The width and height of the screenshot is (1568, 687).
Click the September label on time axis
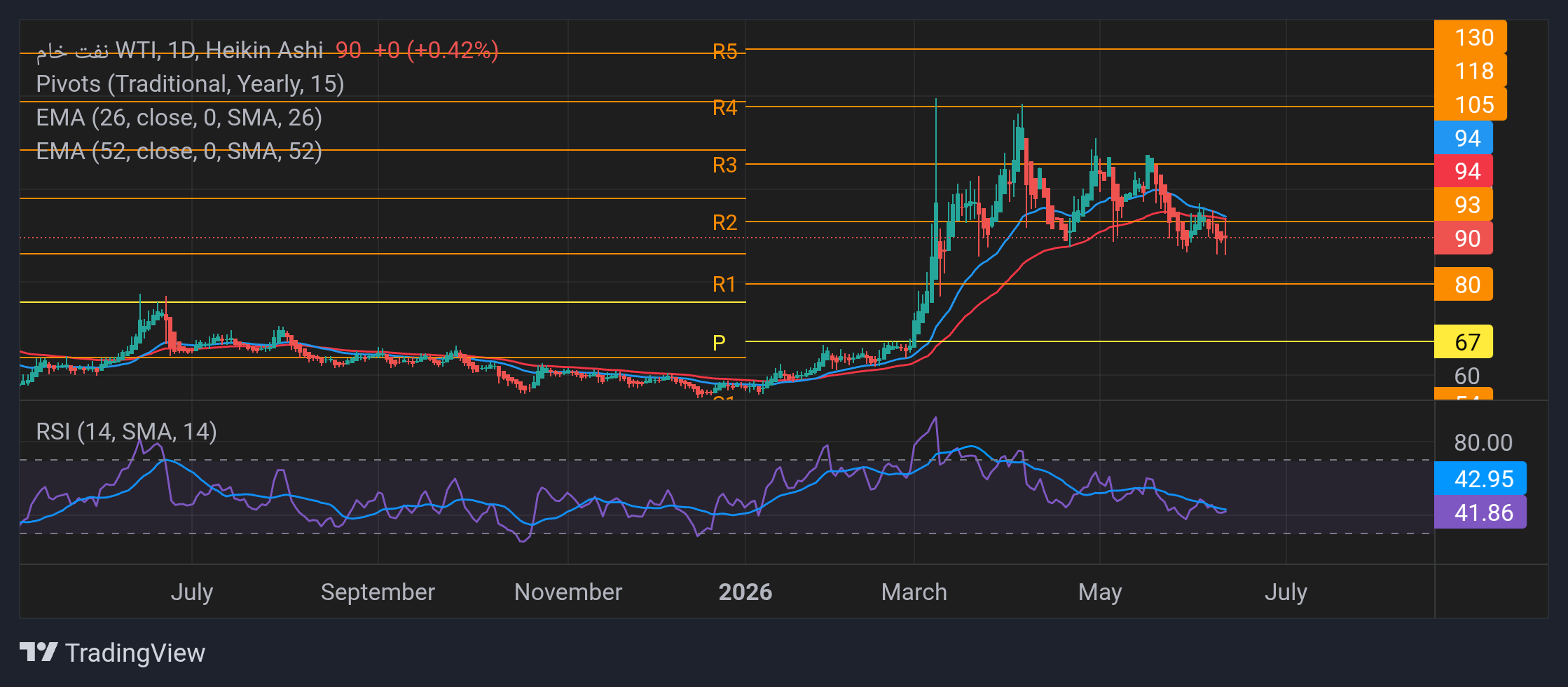coord(378,592)
